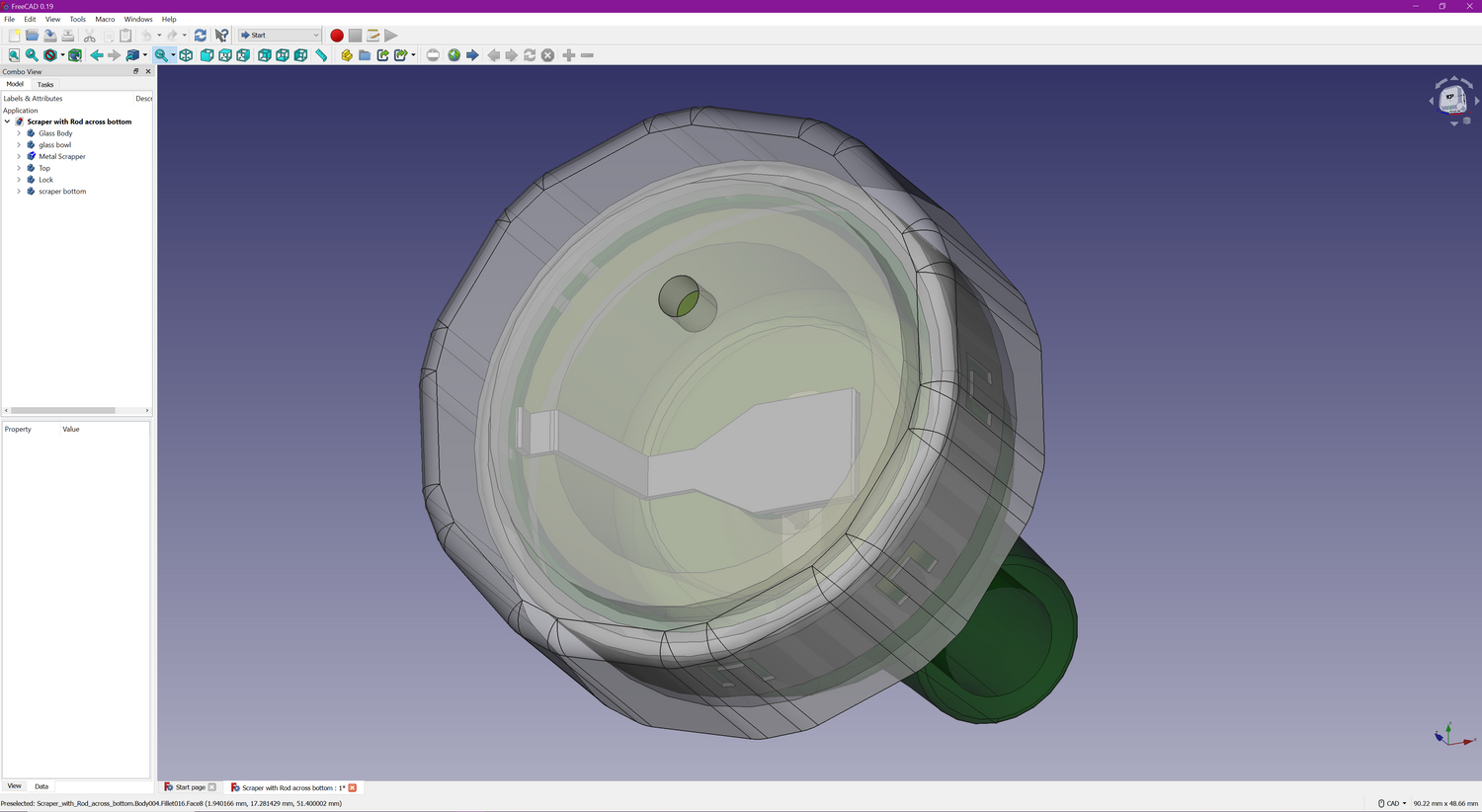Open the Macro menu
The width and height of the screenshot is (1482, 812).
click(x=105, y=19)
